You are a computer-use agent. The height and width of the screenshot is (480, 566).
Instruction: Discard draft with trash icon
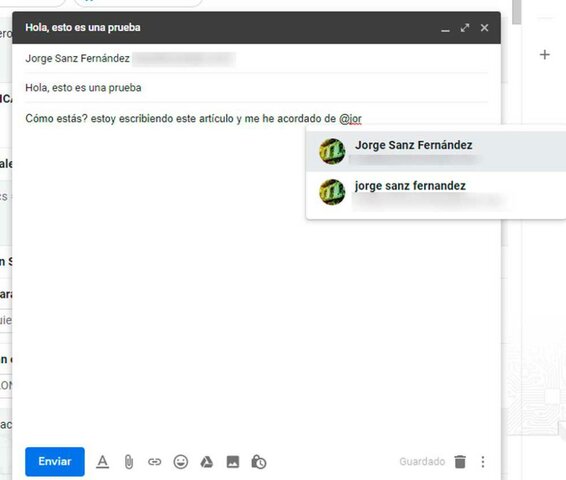(x=460, y=462)
